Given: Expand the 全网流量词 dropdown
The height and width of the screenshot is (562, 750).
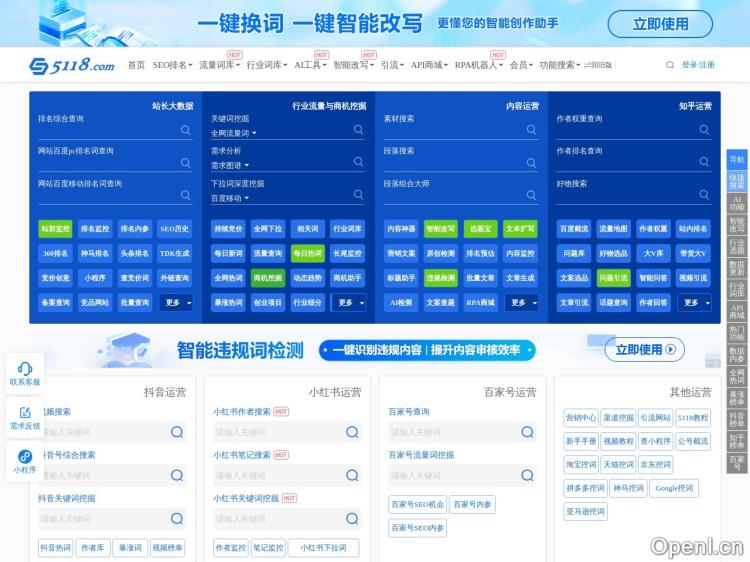Looking at the screenshot, I should tap(233, 133).
